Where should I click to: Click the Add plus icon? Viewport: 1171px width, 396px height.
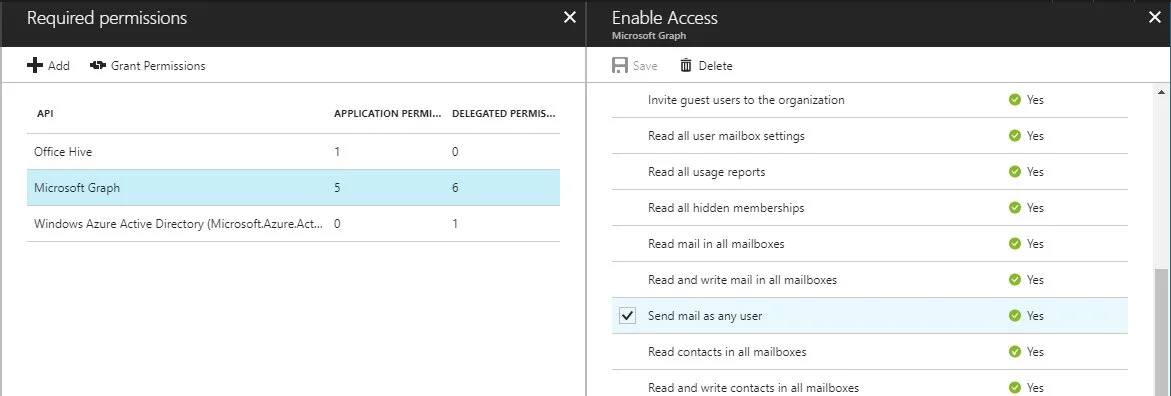[x=34, y=65]
